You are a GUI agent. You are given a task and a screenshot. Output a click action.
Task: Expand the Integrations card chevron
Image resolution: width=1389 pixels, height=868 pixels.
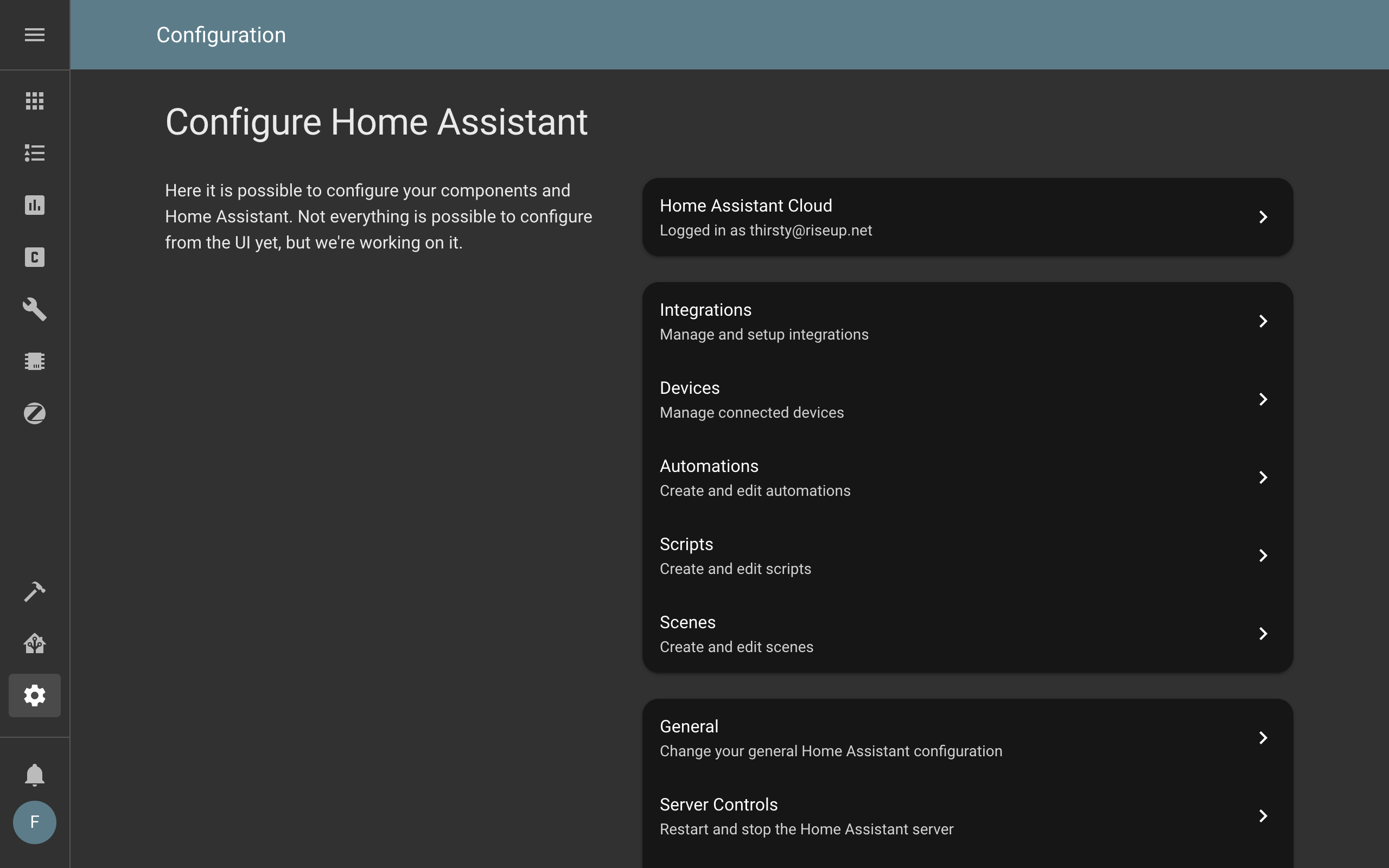click(1263, 321)
